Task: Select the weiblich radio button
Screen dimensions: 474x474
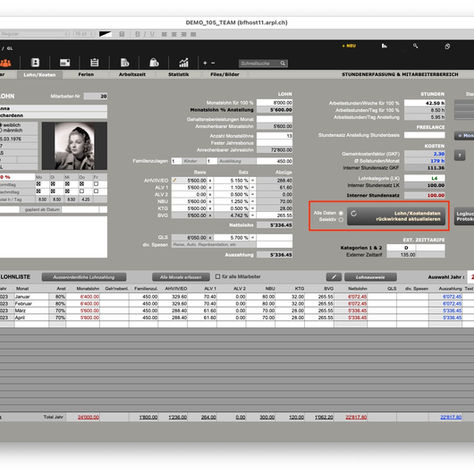Action: [1, 125]
